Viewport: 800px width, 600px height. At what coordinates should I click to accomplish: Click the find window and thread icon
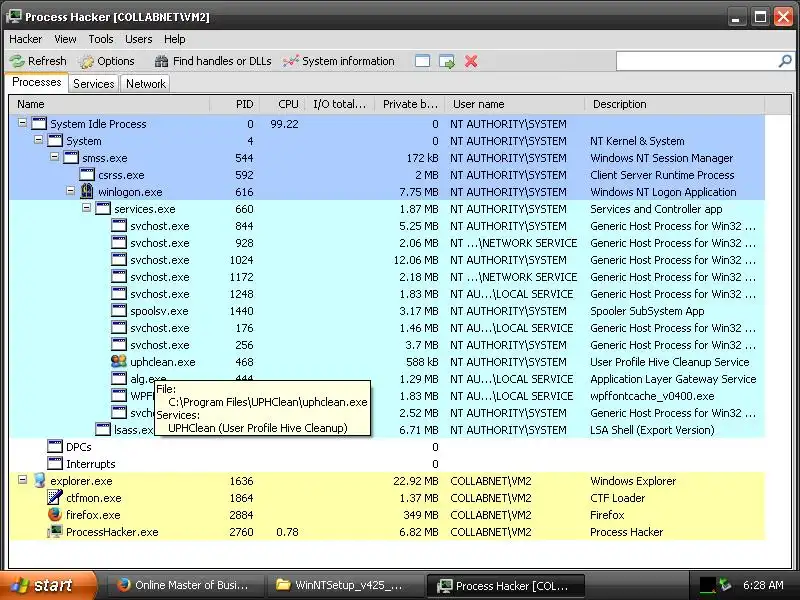(447, 61)
